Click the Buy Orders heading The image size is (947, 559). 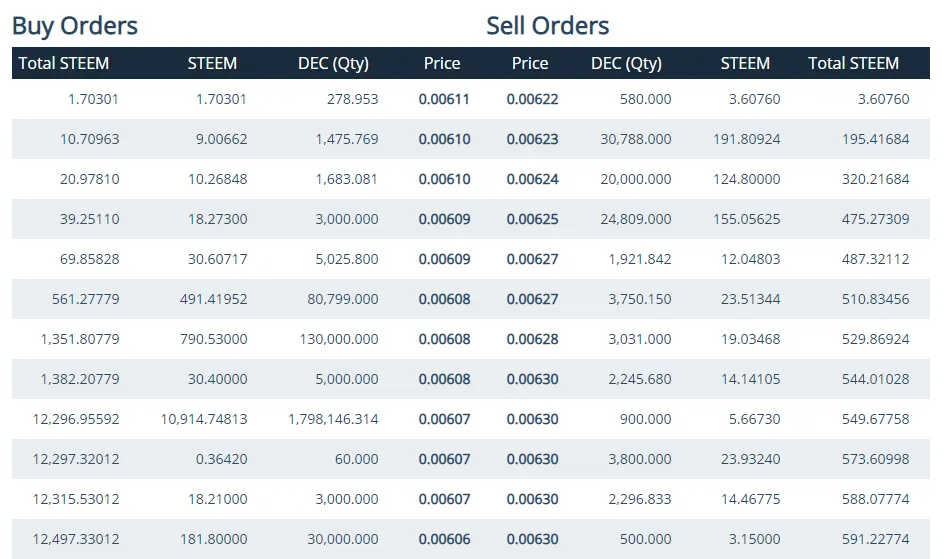pos(75,25)
